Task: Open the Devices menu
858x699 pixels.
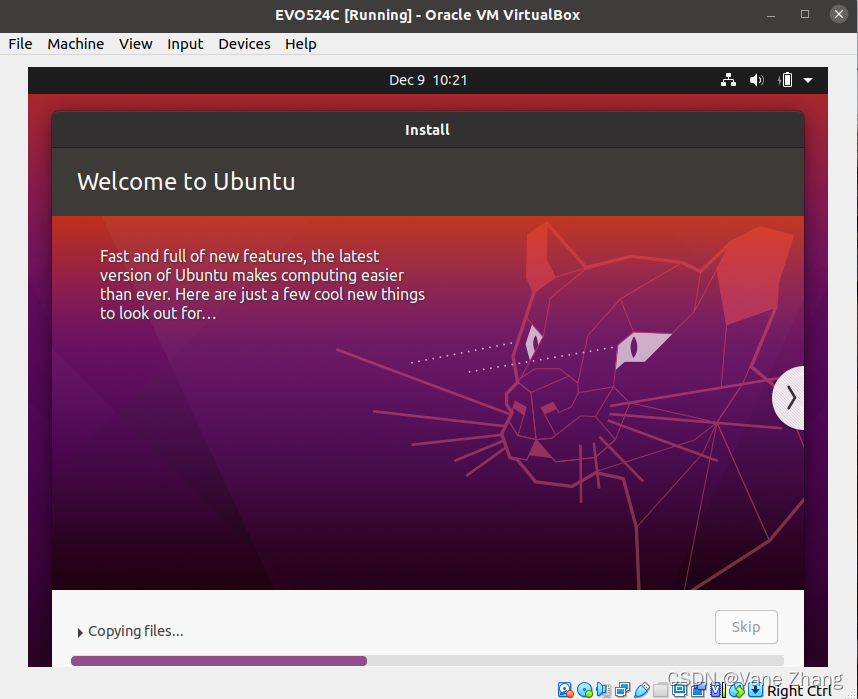Action: [244, 44]
